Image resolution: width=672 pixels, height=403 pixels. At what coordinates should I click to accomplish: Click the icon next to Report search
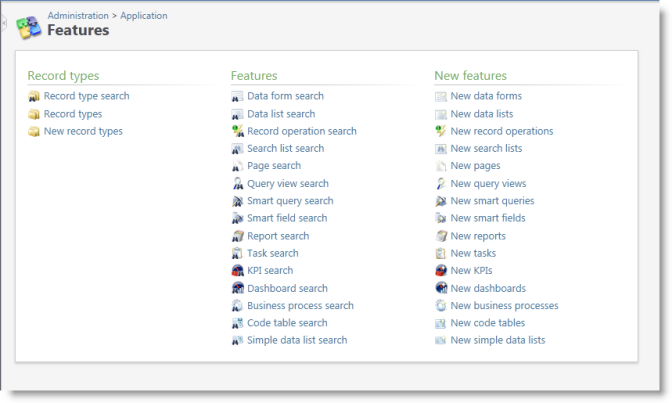click(x=238, y=236)
